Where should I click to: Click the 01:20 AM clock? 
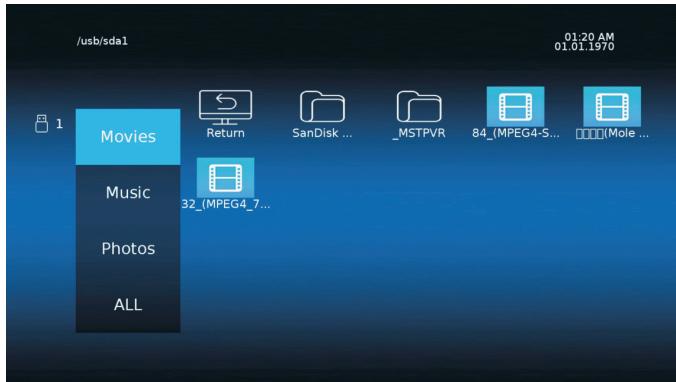click(589, 37)
